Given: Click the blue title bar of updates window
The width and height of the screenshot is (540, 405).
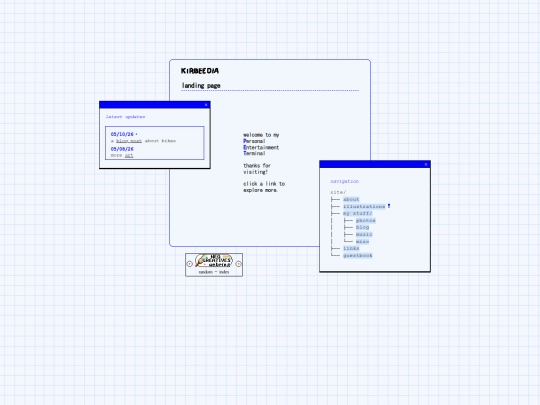Looking at the screenshot, I should [155, 105].
